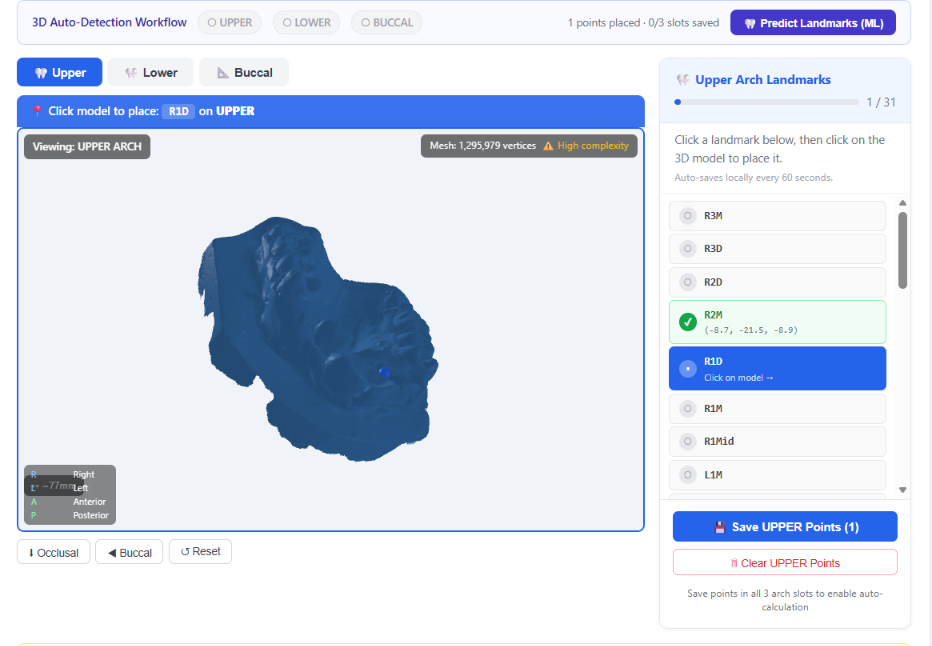Select the R1M landmark radio circle

coord(688,408)
